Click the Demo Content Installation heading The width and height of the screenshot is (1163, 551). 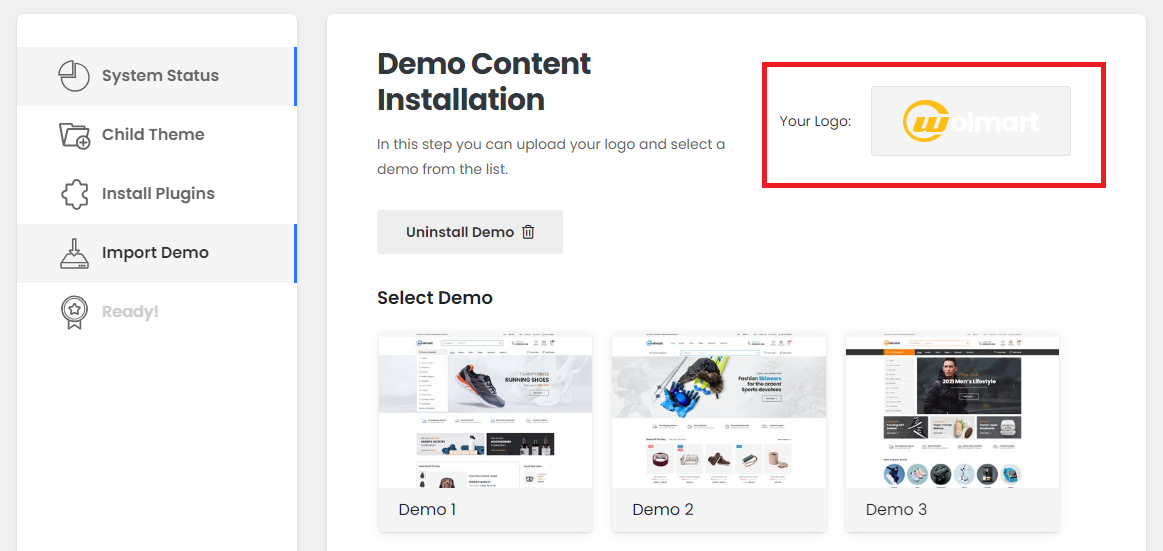coord(484,82)
